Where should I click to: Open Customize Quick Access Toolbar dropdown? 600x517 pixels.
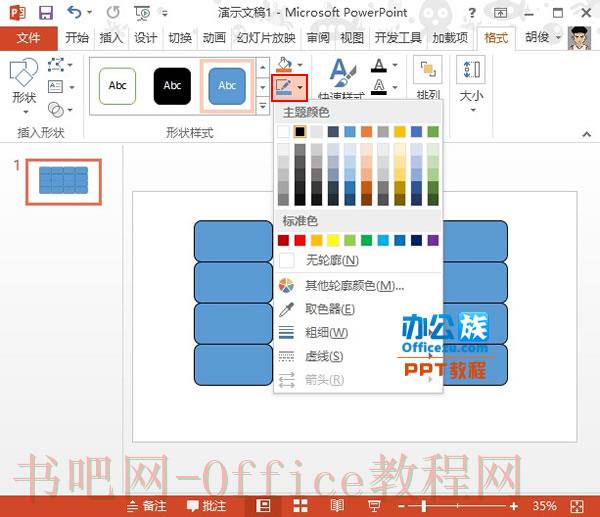pyautogui.click(x=165, y=13)
